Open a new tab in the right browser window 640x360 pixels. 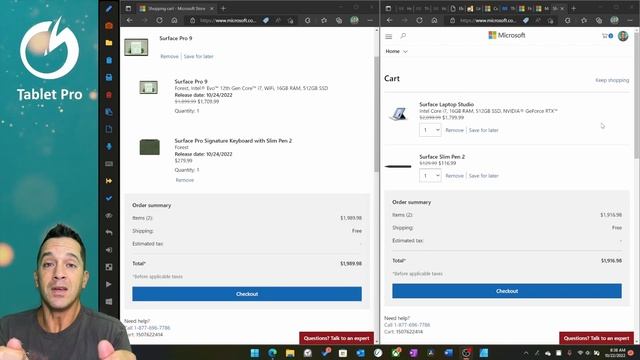point(573,8)
